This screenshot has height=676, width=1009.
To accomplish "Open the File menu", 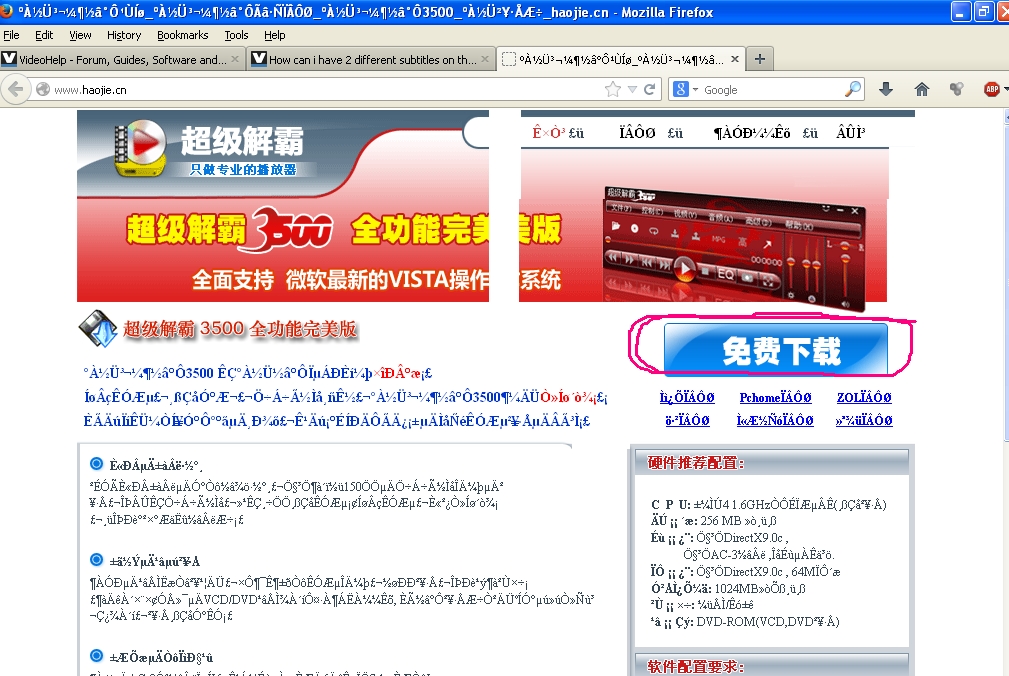I will point(11,35).
